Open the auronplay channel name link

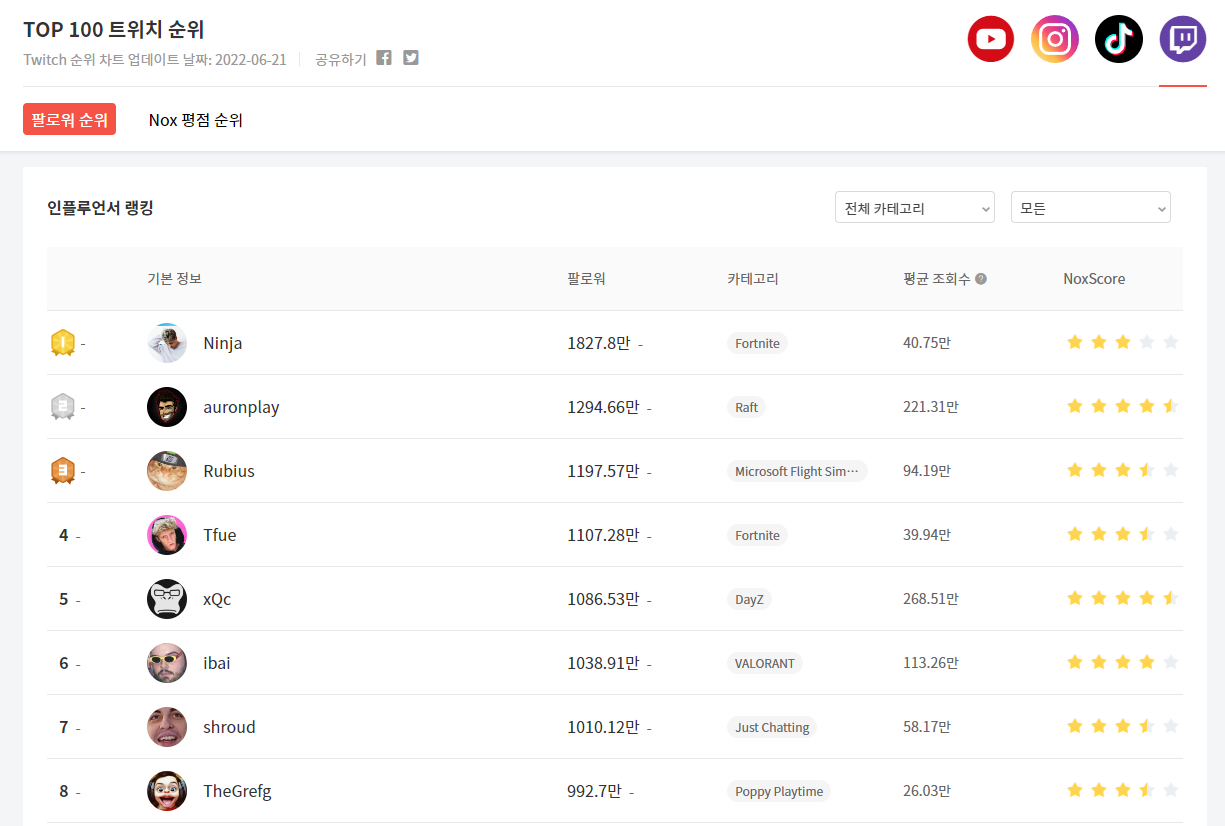point(241,407)
